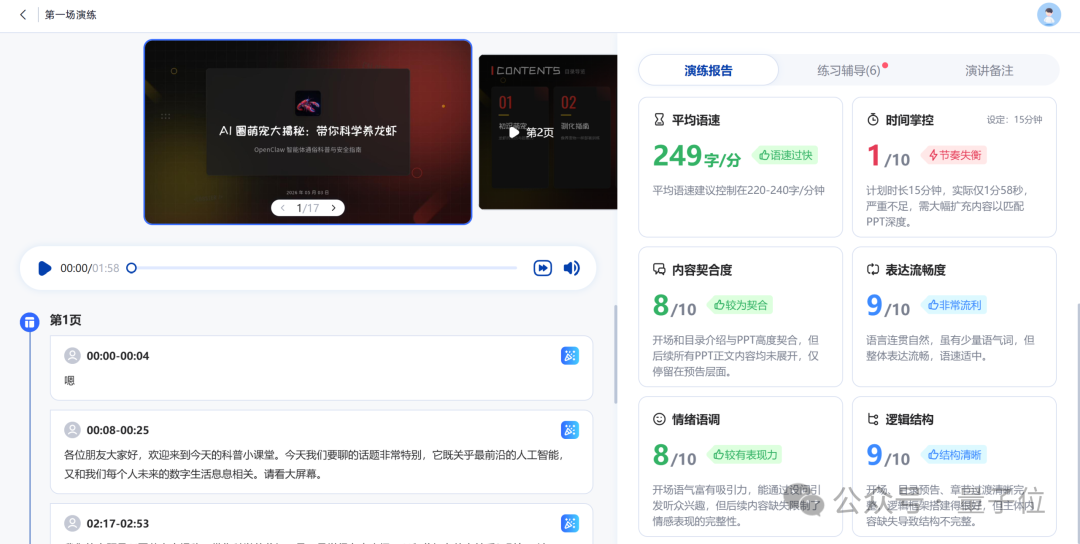Image resolution: width=1080 pixels, height=544 pixels.
Task: Go back using the top-left arrow
Action: click(23, 14)
